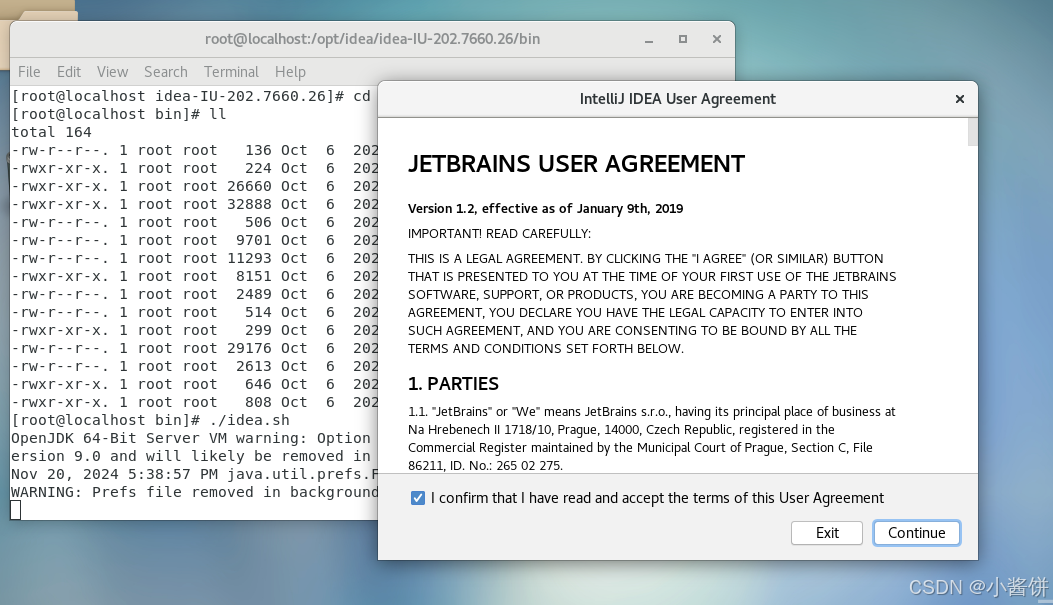The height and width of the screenshot is (605, 1053).
Task: Click the terminal row with size 29176
Action: (195, 348)
